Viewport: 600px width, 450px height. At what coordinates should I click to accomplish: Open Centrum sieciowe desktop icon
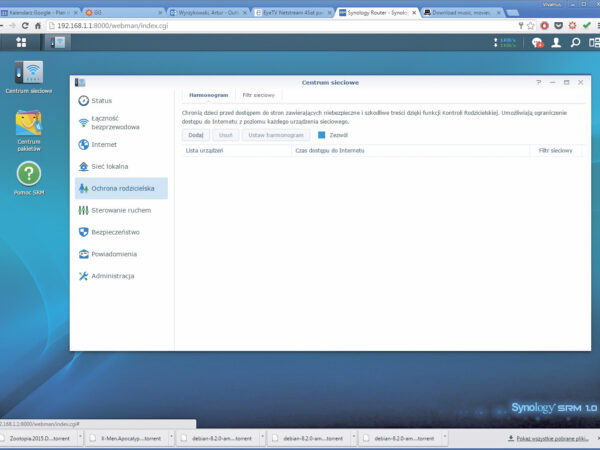click(x=28, y=73)
